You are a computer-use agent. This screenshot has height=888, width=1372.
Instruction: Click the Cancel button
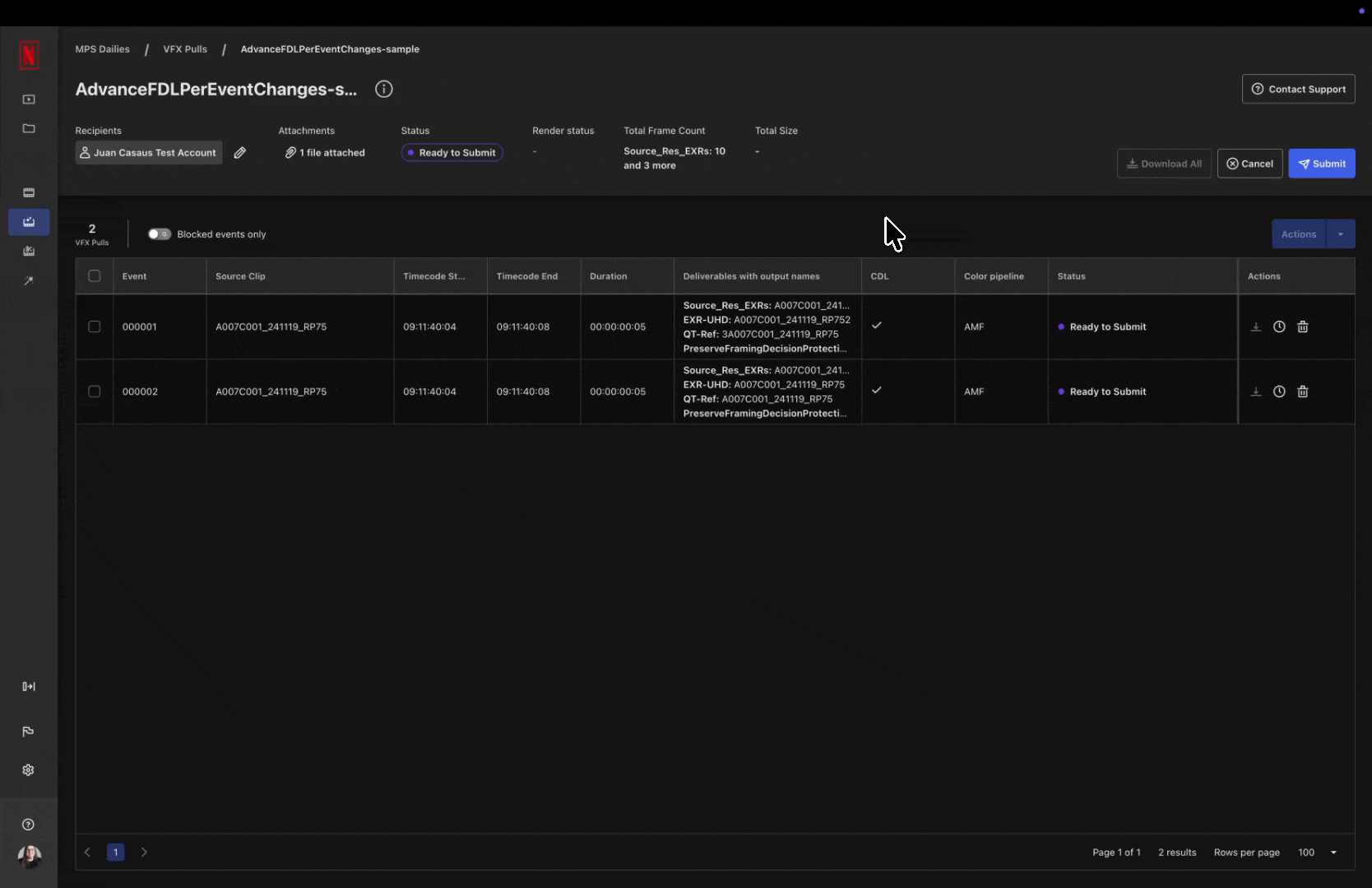[1249, 164]
